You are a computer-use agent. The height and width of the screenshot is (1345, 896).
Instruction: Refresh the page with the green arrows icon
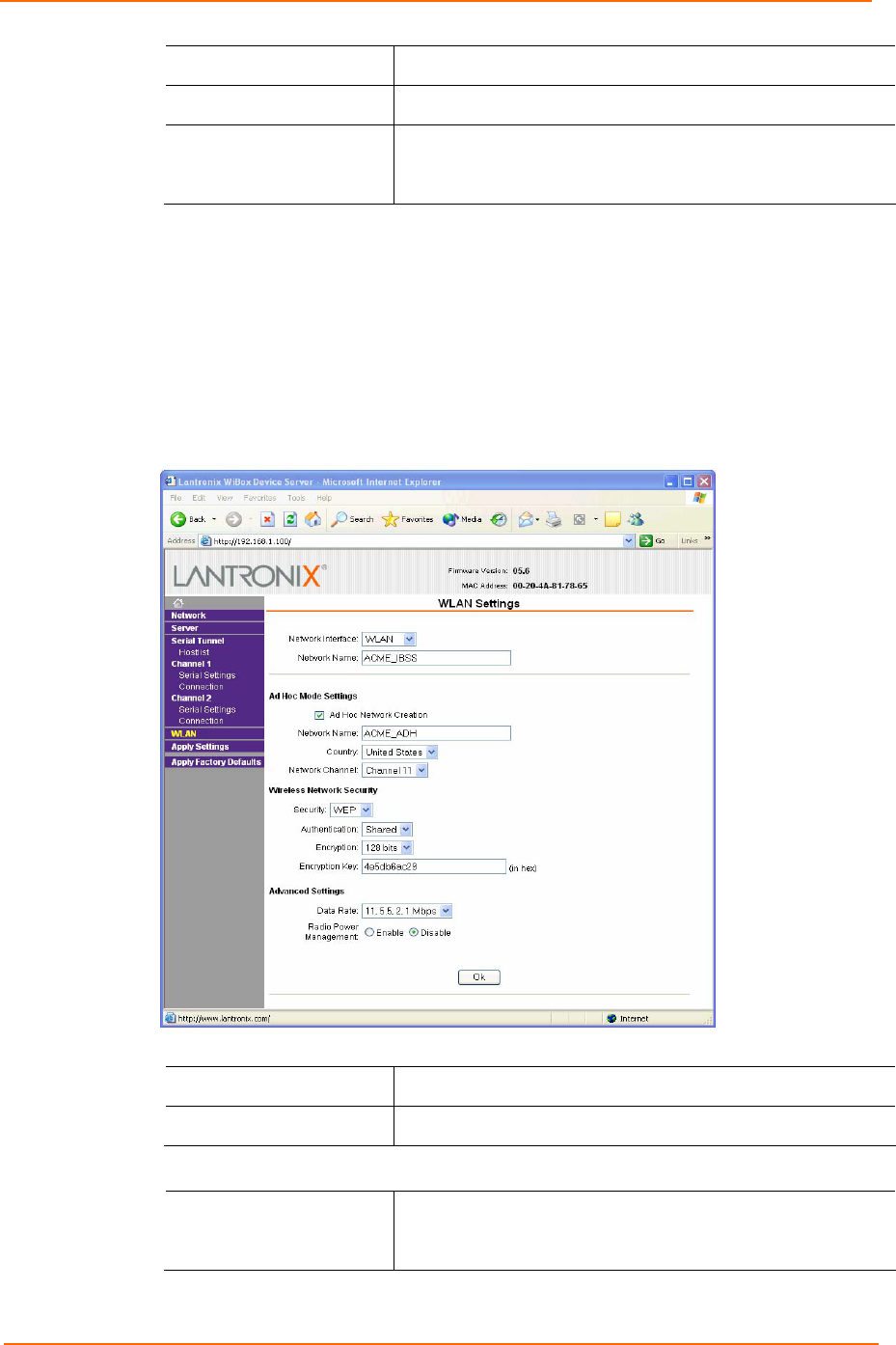pos(289,519)
